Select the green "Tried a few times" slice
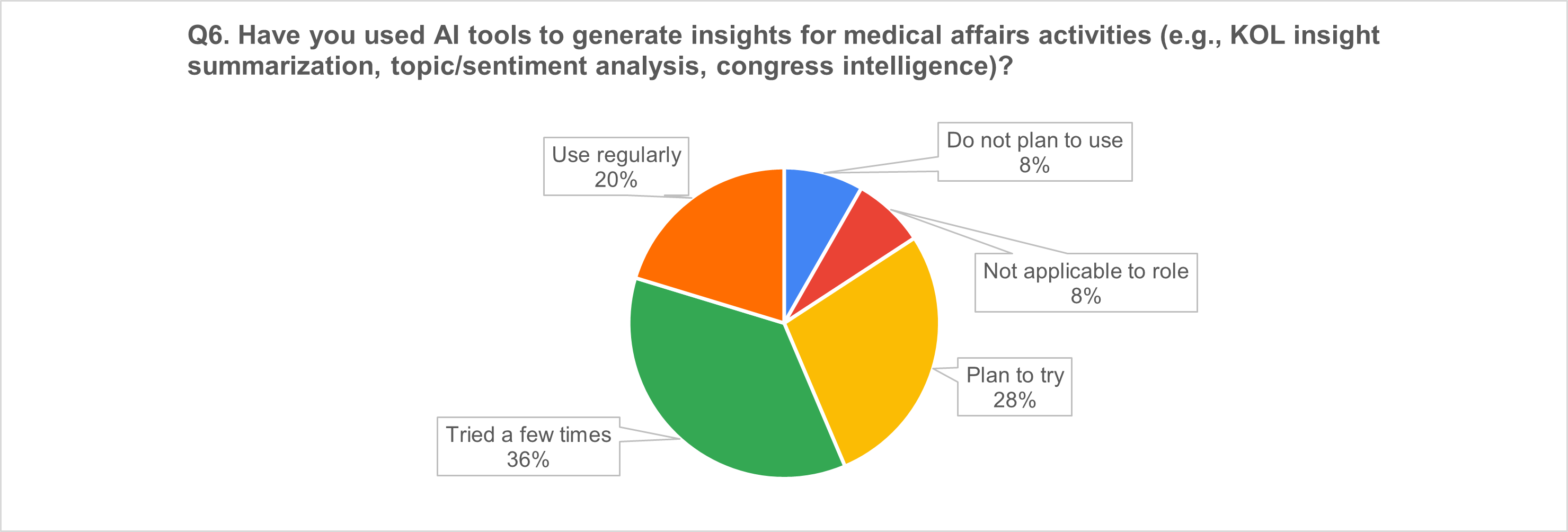This screenshot has height=532, width=1568. [x=730, y=396]
